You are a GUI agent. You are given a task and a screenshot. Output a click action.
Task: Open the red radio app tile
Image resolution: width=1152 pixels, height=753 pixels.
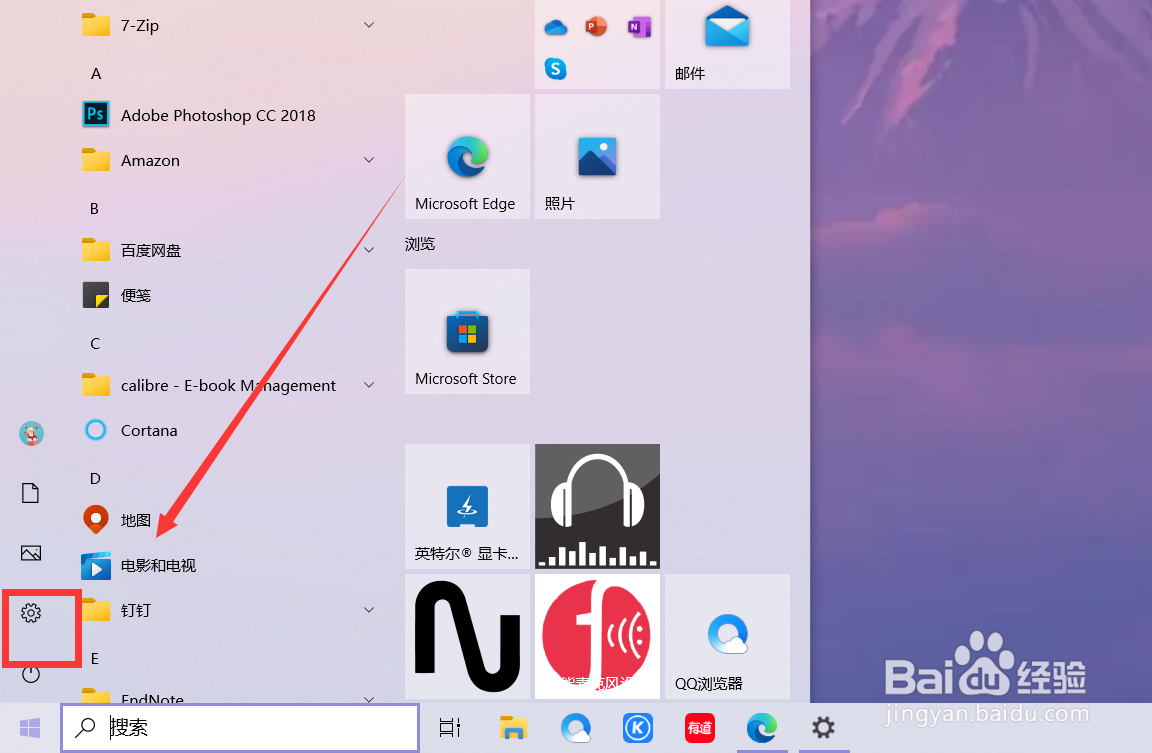(x=597, y=636)
